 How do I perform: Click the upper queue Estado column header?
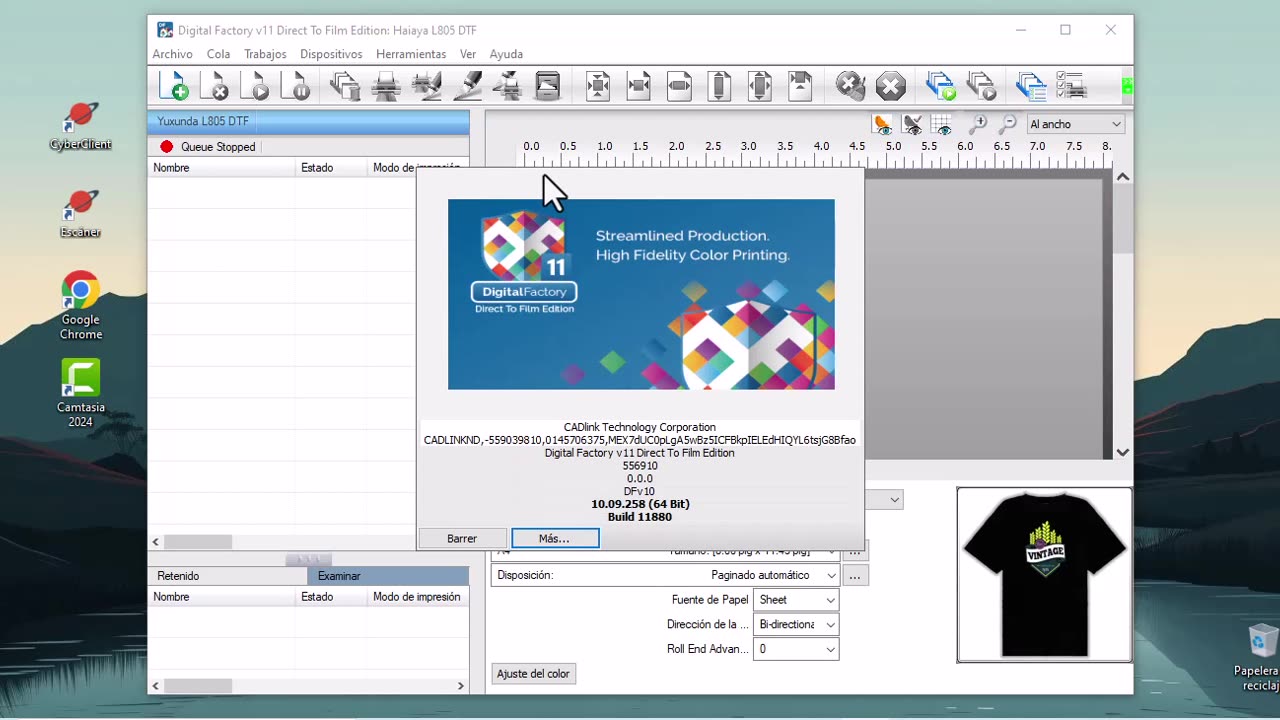pyautogui.click(x=330, y=168)
